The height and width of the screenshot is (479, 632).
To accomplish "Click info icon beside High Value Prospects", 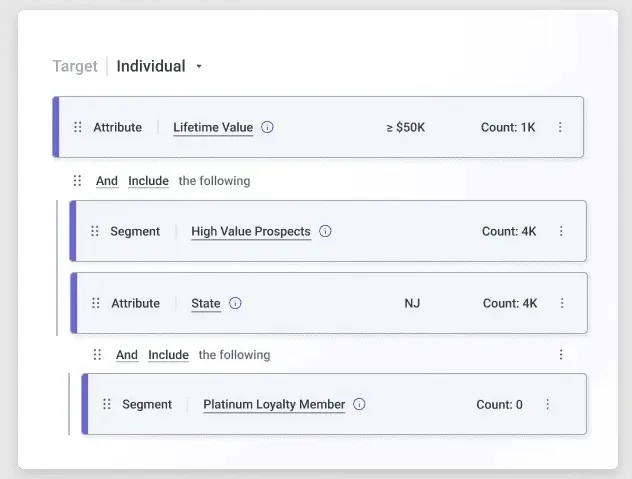I will tap(325, 231).
